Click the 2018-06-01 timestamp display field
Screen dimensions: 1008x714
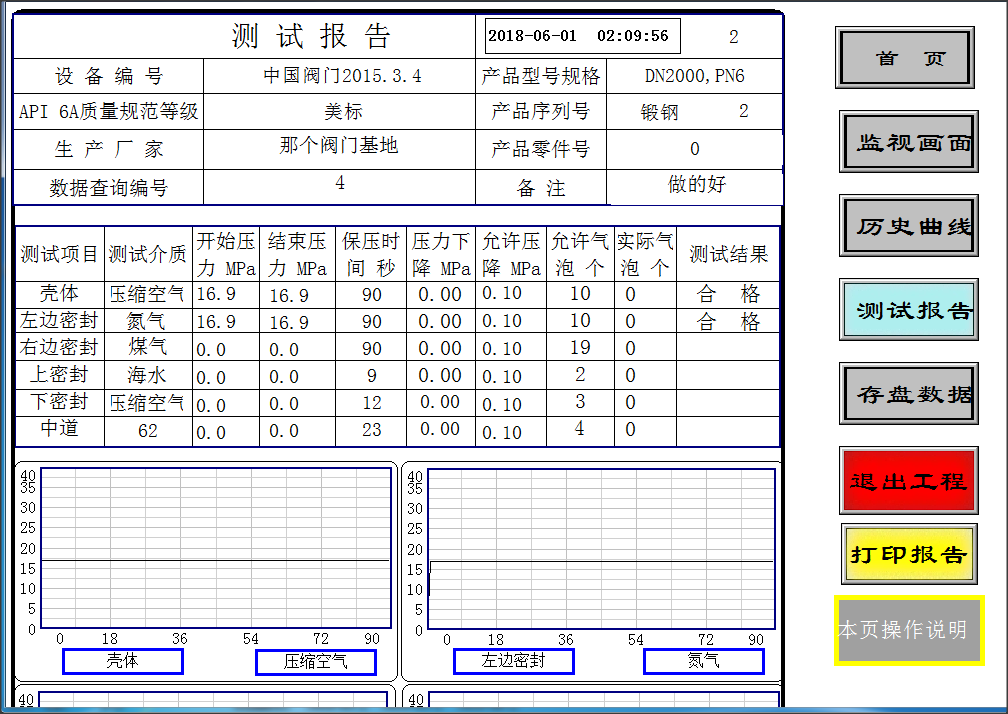point(580,35)
